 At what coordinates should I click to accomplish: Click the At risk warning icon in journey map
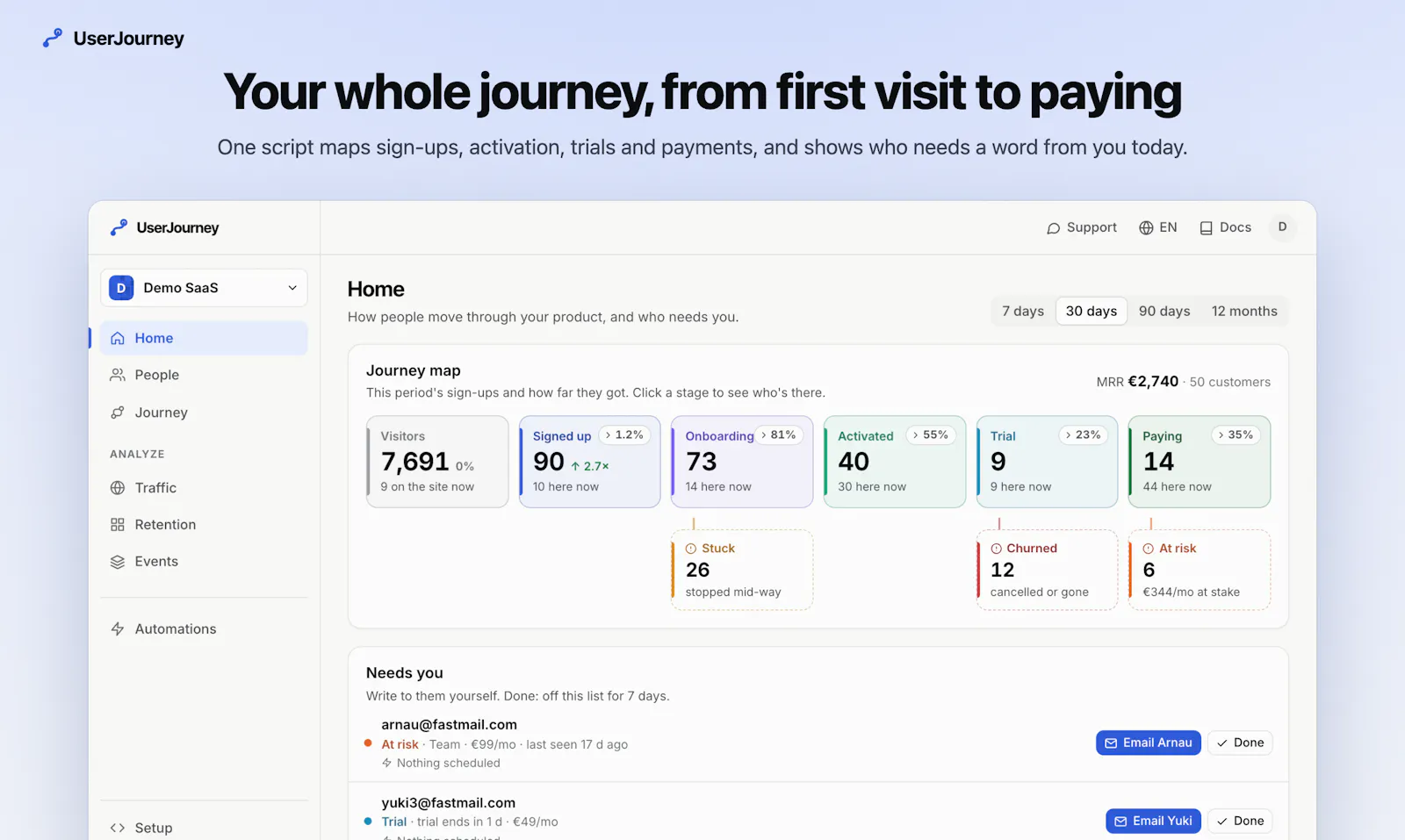[x=1149, y=549]
